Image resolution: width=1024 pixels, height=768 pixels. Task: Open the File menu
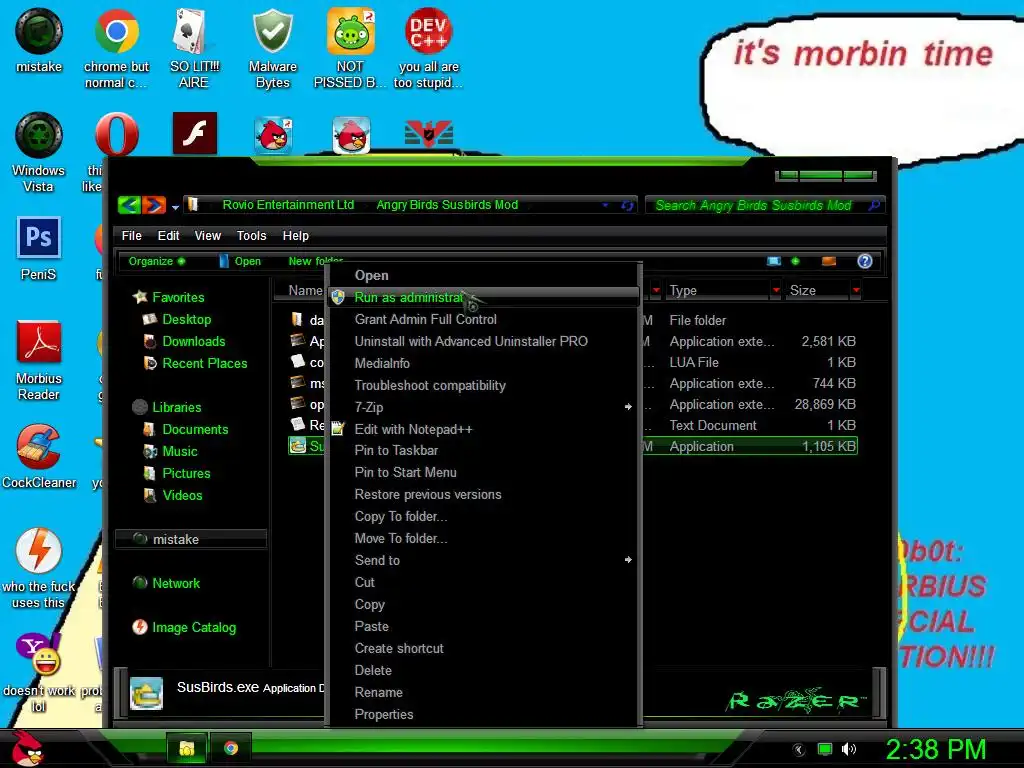click(x=131, y=236)
